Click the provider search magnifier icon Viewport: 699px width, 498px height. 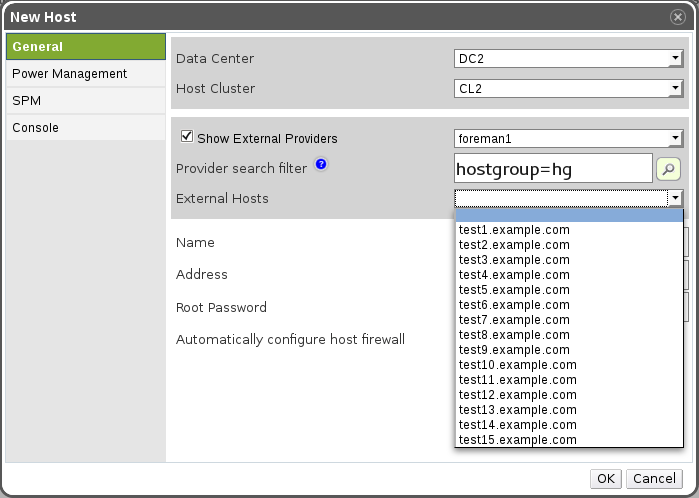coord(668,169)
